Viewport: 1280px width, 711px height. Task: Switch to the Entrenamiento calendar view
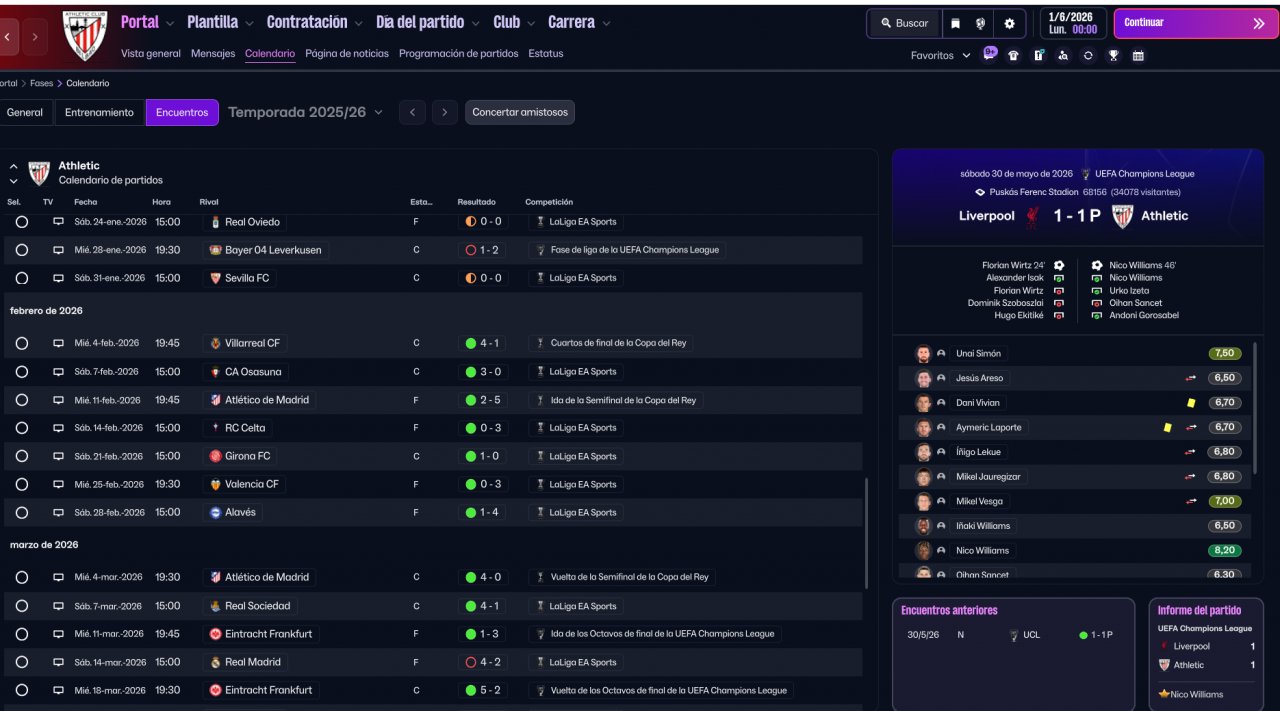coord(99,112)
